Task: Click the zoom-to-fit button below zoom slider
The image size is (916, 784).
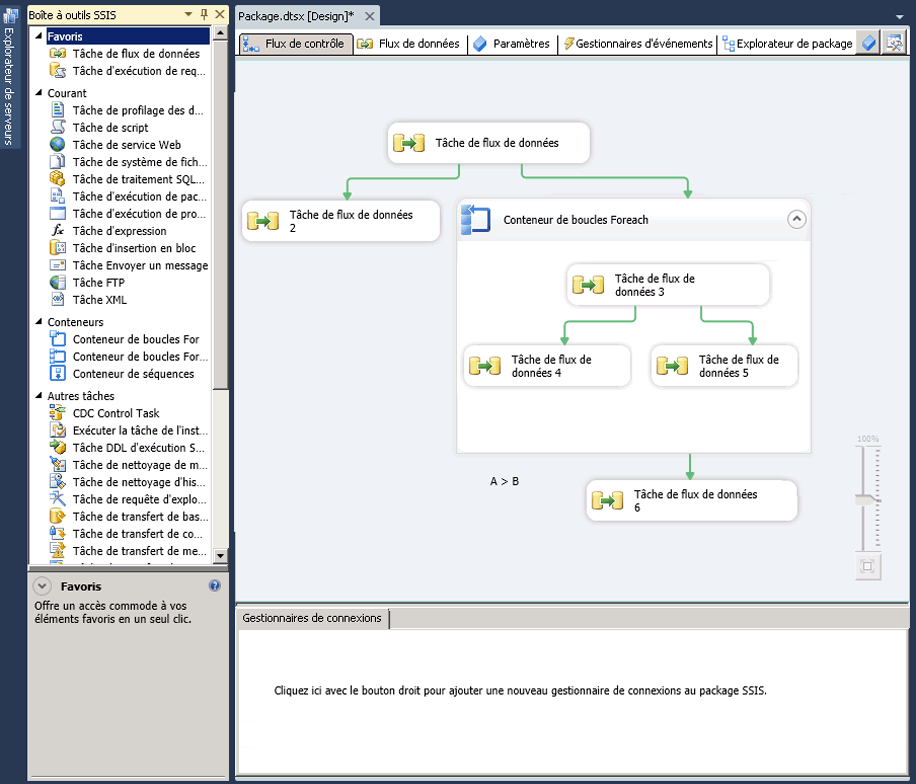Action: (x=867, y=567)
